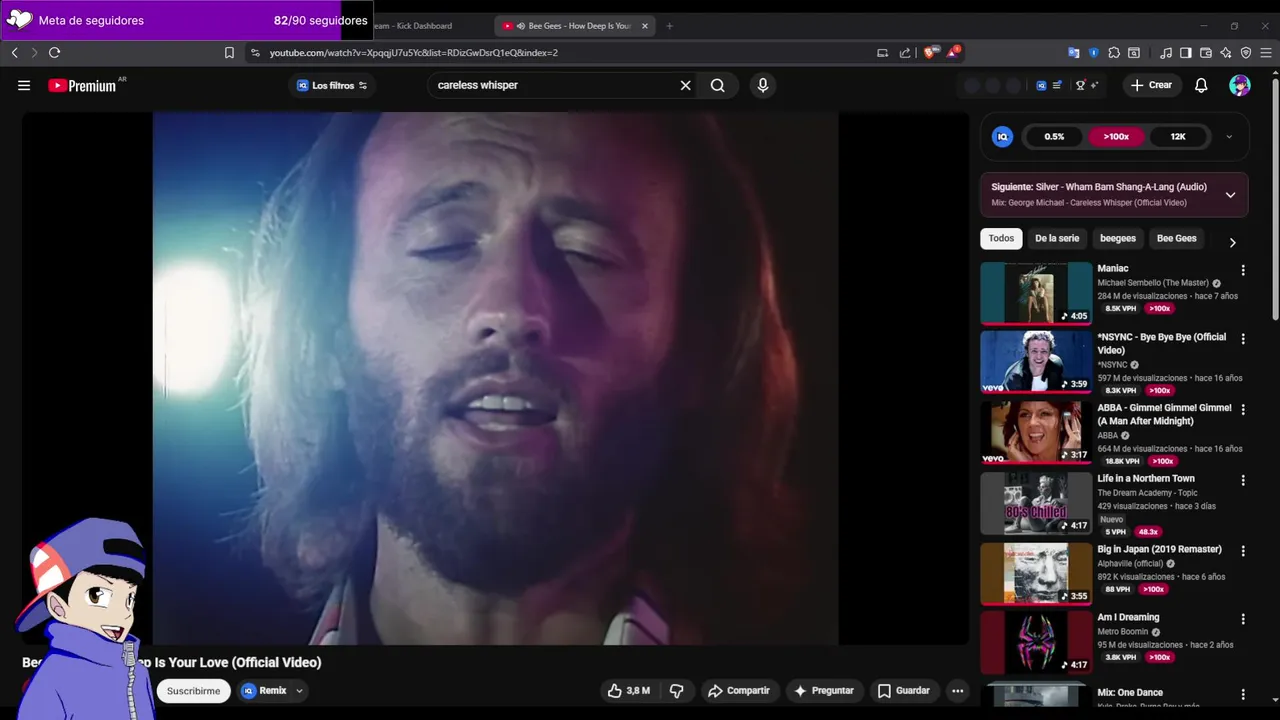Open options for Big in Japan
Screen dimensions: 1280x720
(x=1243, y=551)
